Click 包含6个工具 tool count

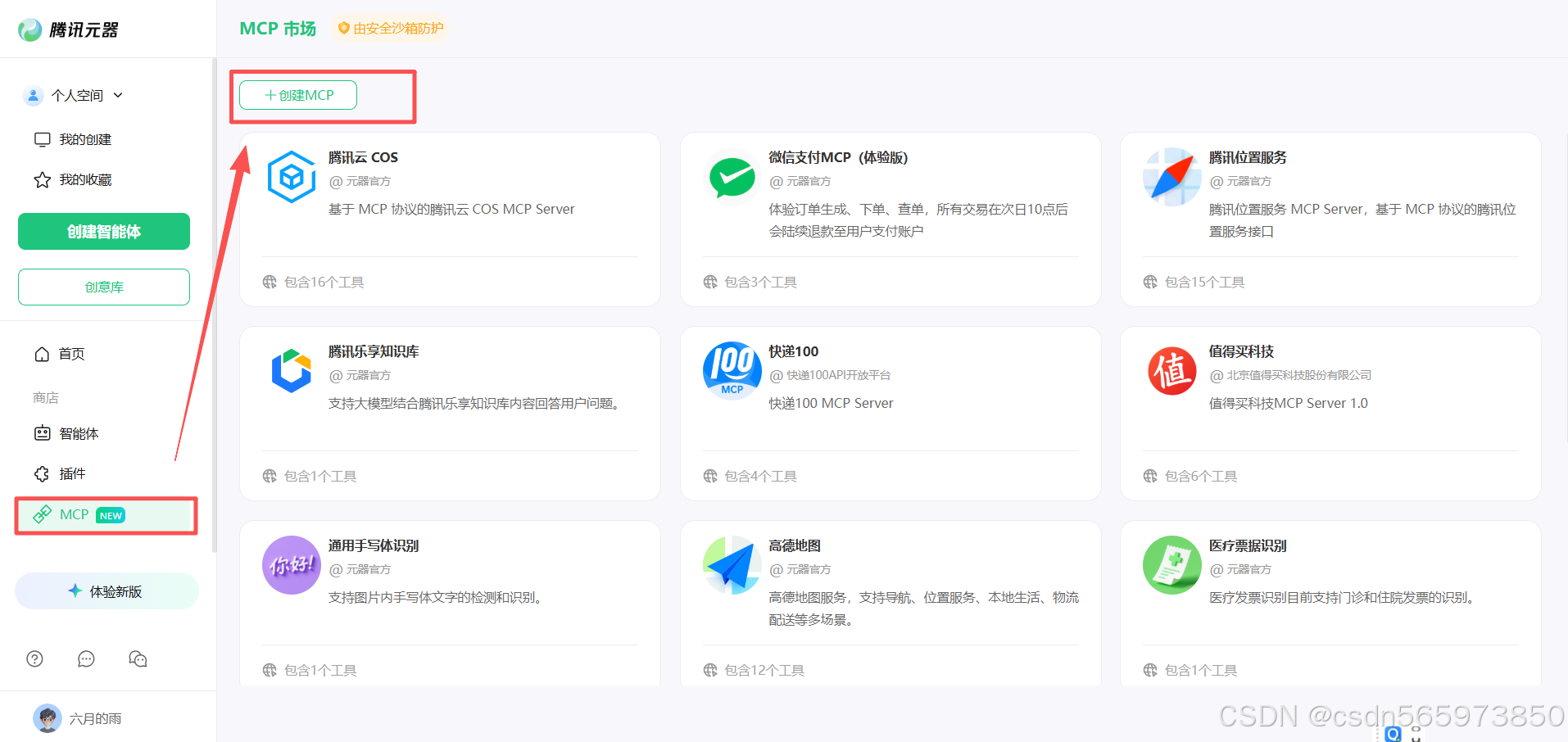(1201, 476)
